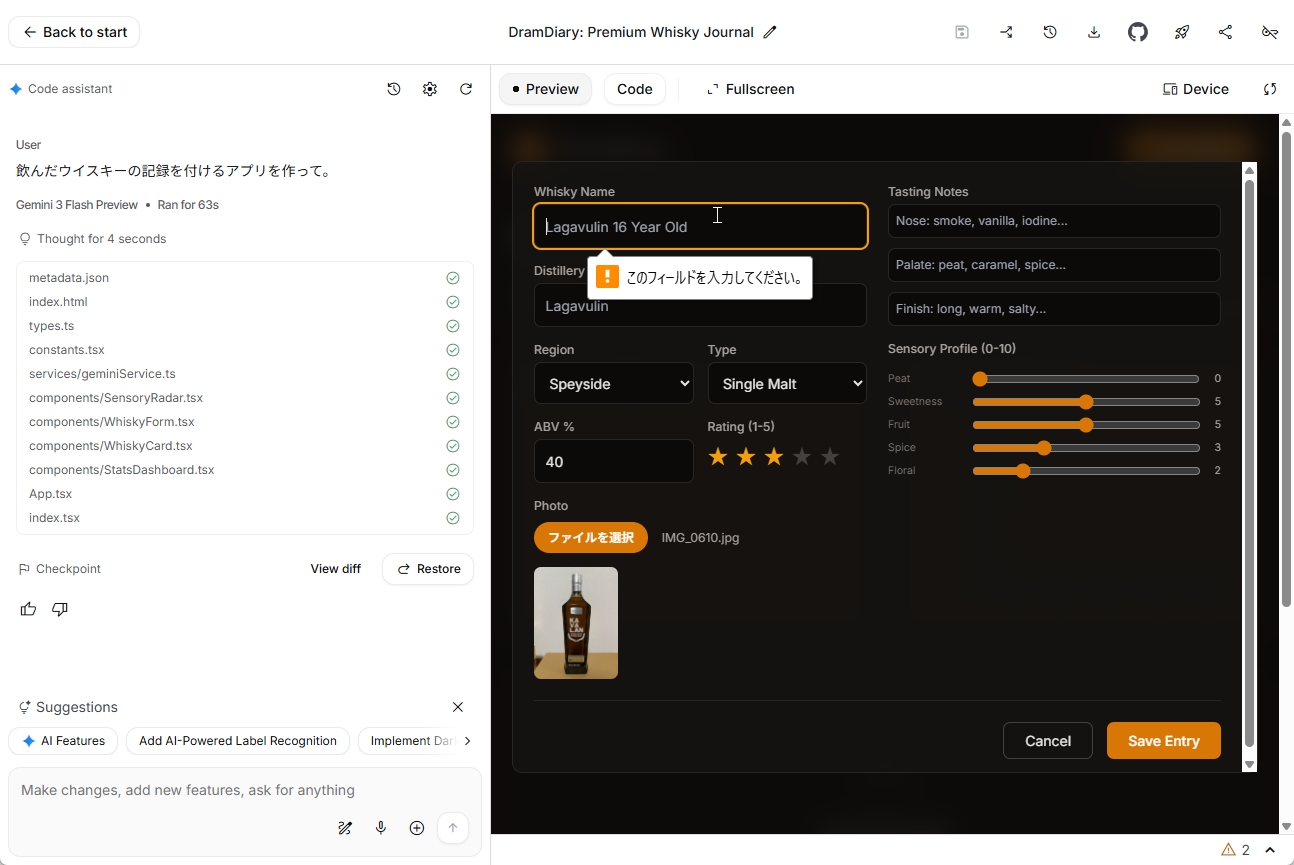Adjust the Fruit slider
Image resolution: width=1294 pixels, height=865 pixels.
[1086, 425]
